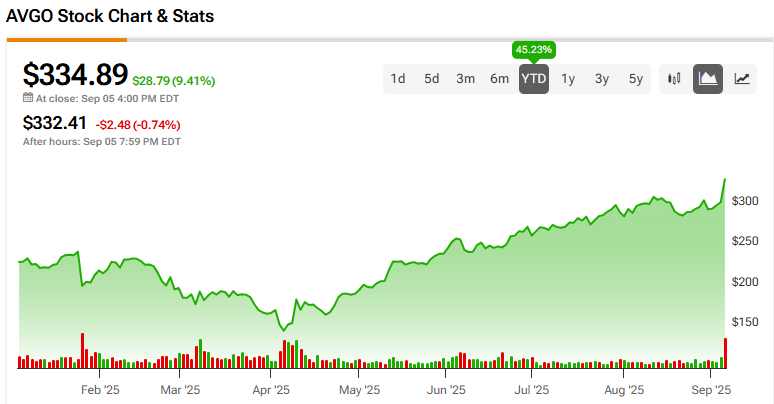Switch chart to 1y range
Screen dimensions: 774x404
point(568,79)
